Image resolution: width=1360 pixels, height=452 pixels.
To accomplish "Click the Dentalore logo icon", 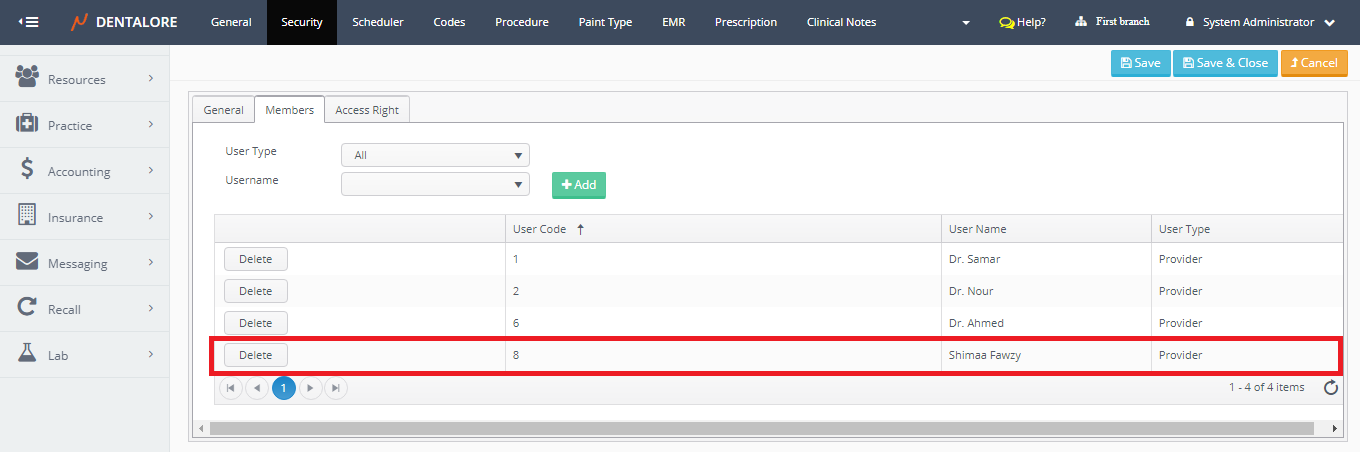I will [x=79, y=22].
